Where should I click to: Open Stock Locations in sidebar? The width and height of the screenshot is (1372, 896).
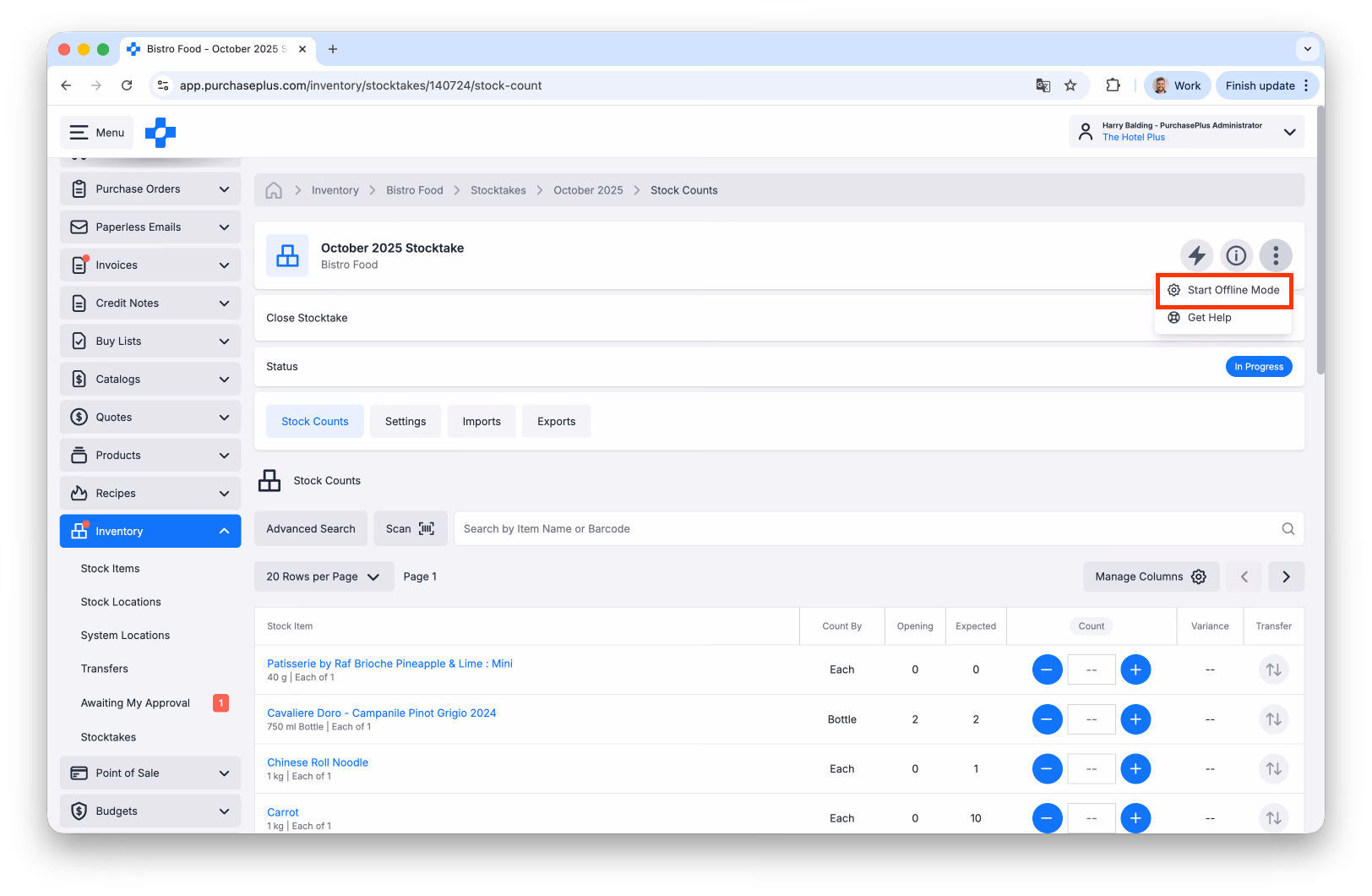pos(121,602)
